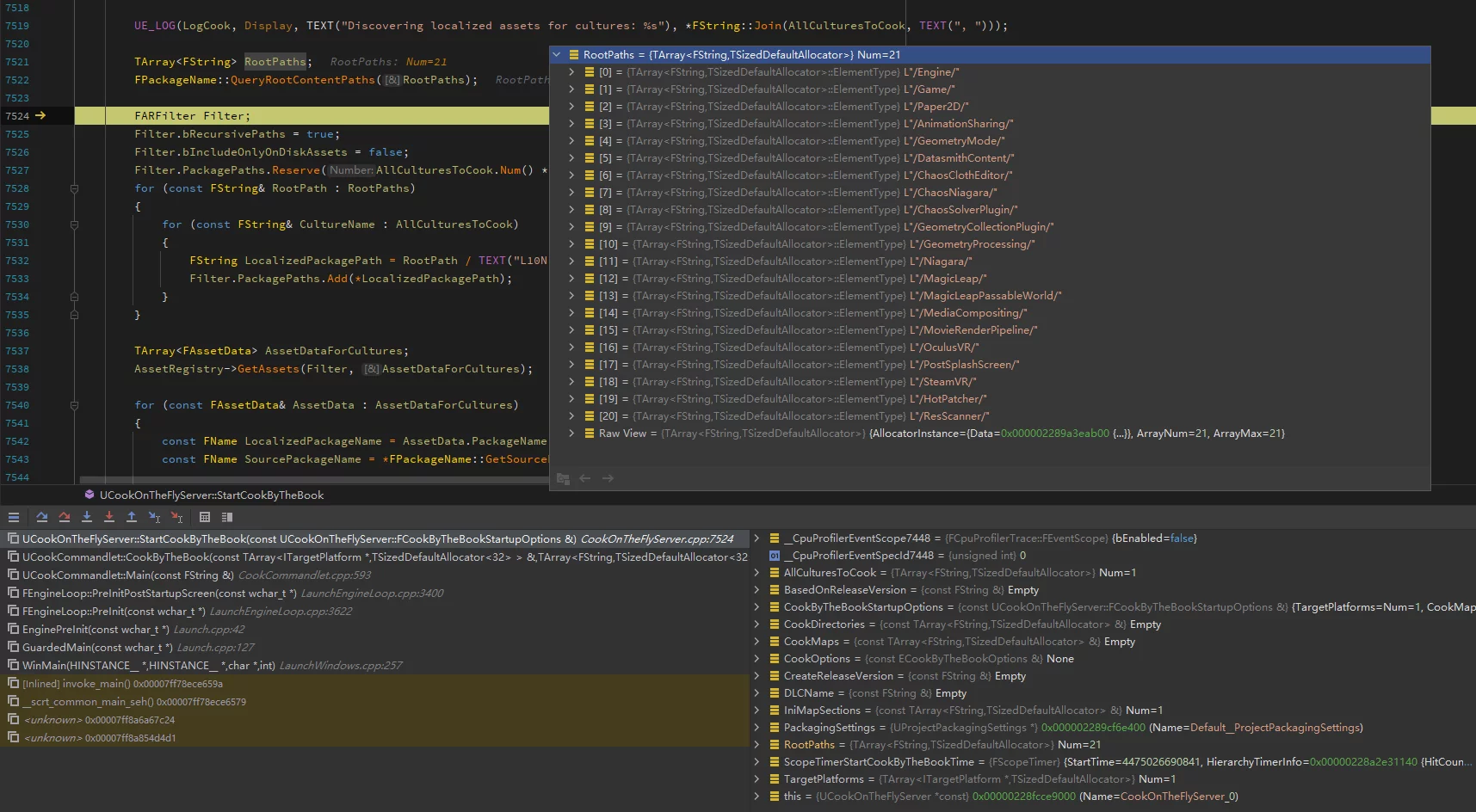Viewport: 1476px width, 812px height.
Task: Expand array element [1] "/Game/"
Action: 571,89
